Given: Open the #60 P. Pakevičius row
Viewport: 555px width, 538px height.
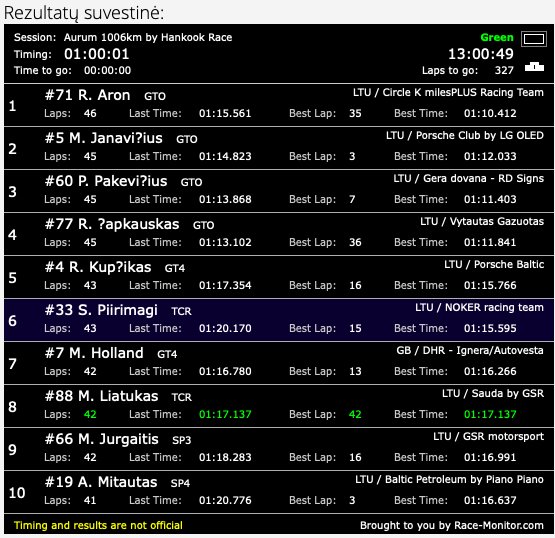Looking at the screenshot, I should [x=279, y=191].
